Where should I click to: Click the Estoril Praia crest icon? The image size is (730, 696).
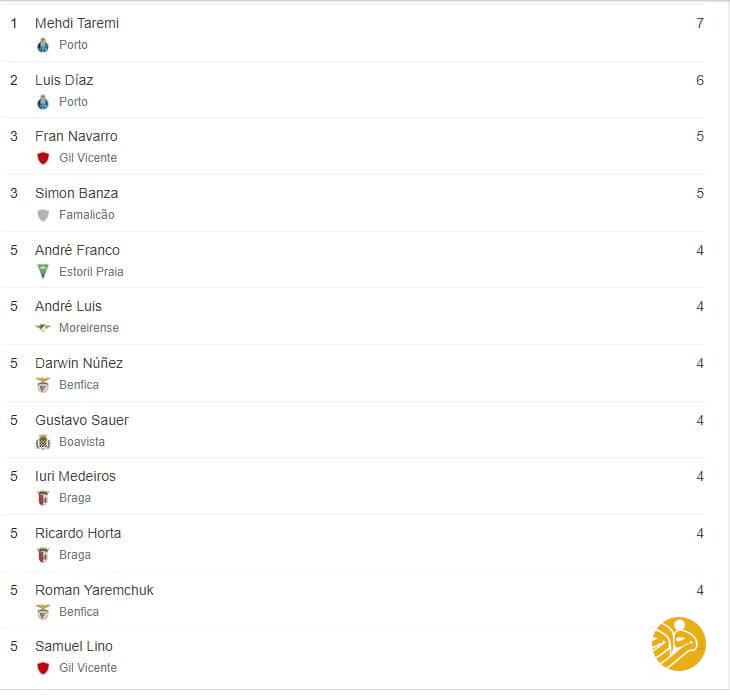tap(42, 272)
